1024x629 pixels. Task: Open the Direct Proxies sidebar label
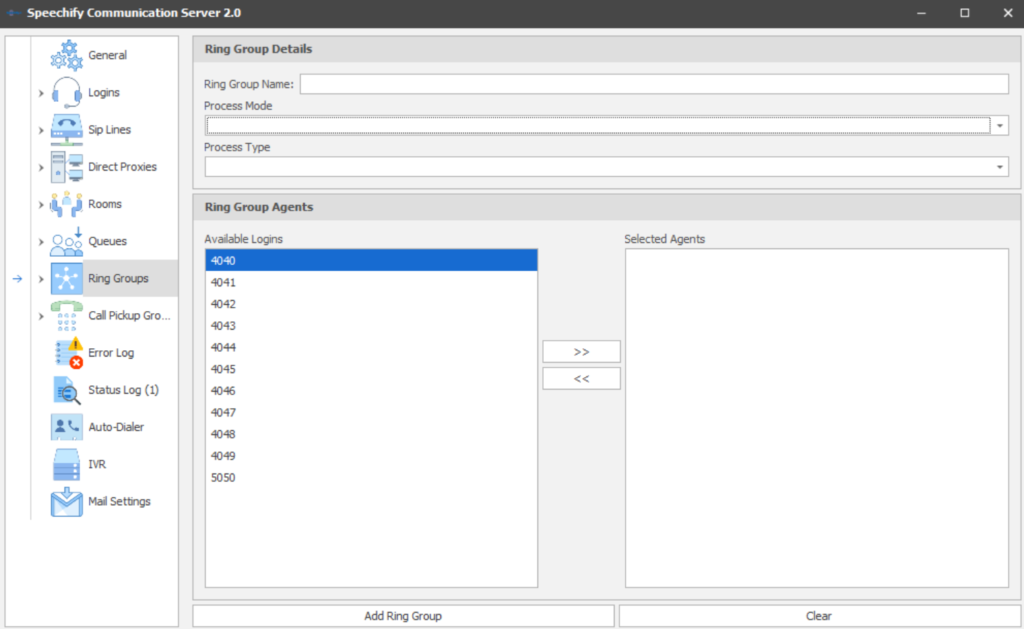click(x=123, y=167)
